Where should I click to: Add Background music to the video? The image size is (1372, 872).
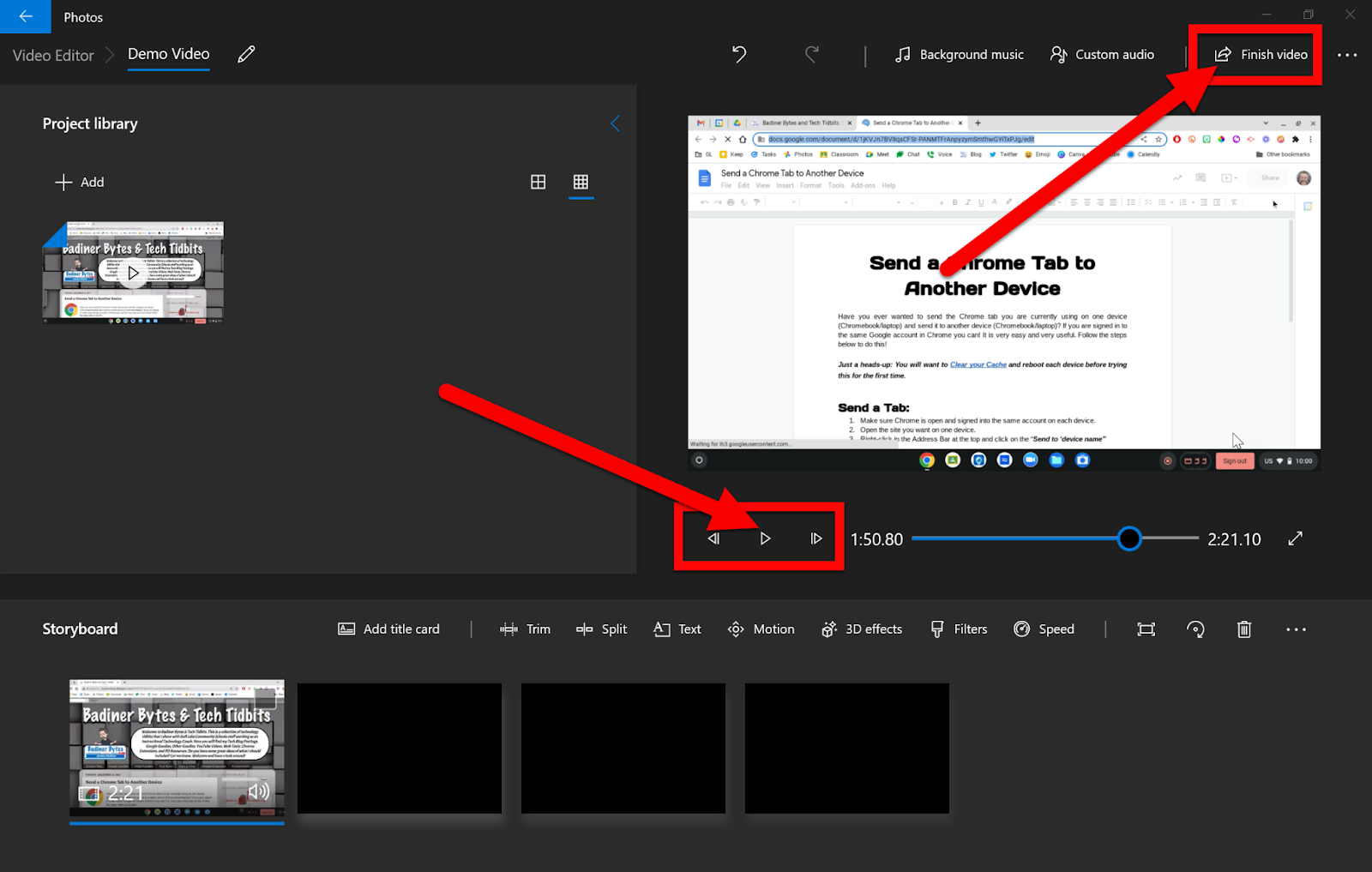point(959,54)
